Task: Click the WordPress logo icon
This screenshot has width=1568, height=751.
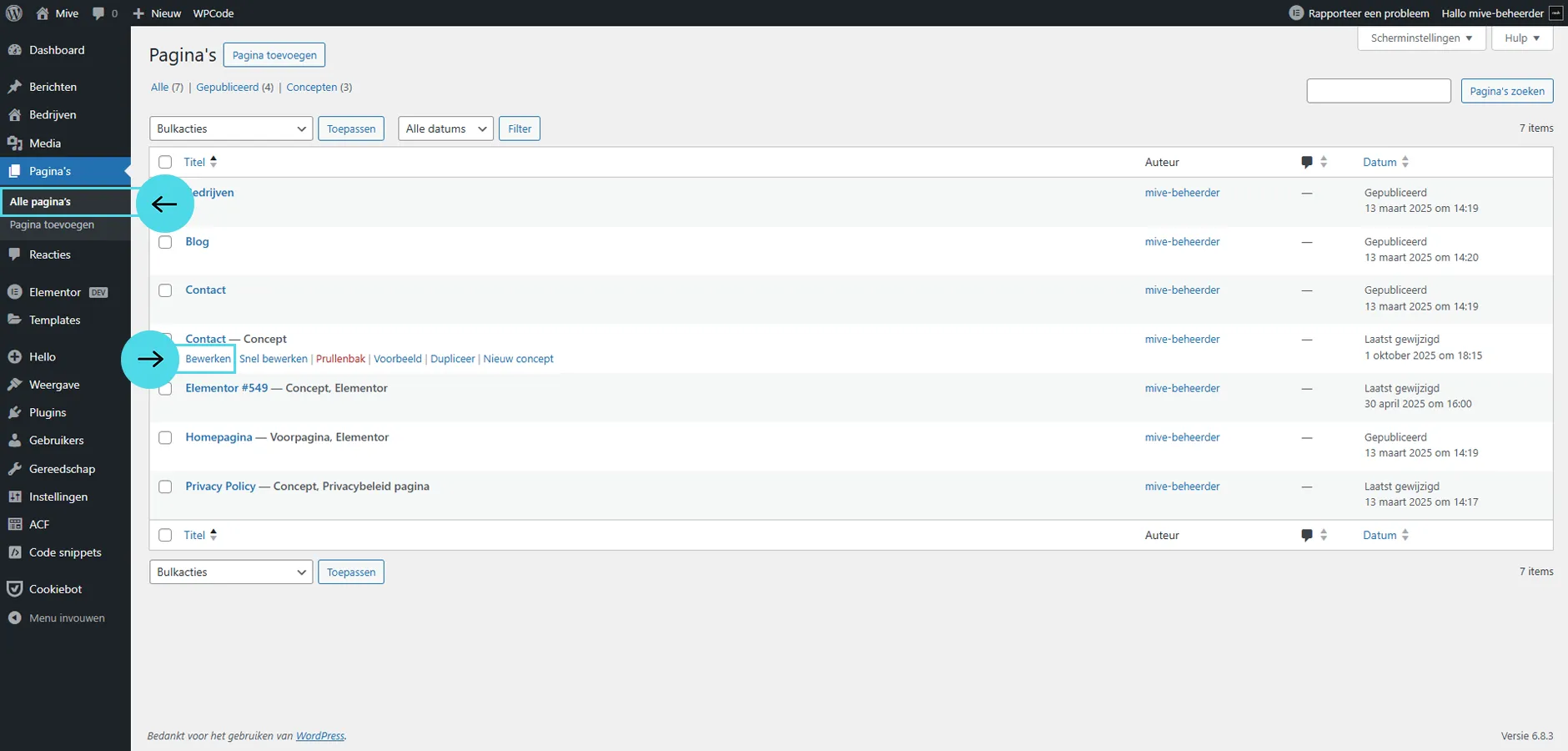Action: click(14, 13)
